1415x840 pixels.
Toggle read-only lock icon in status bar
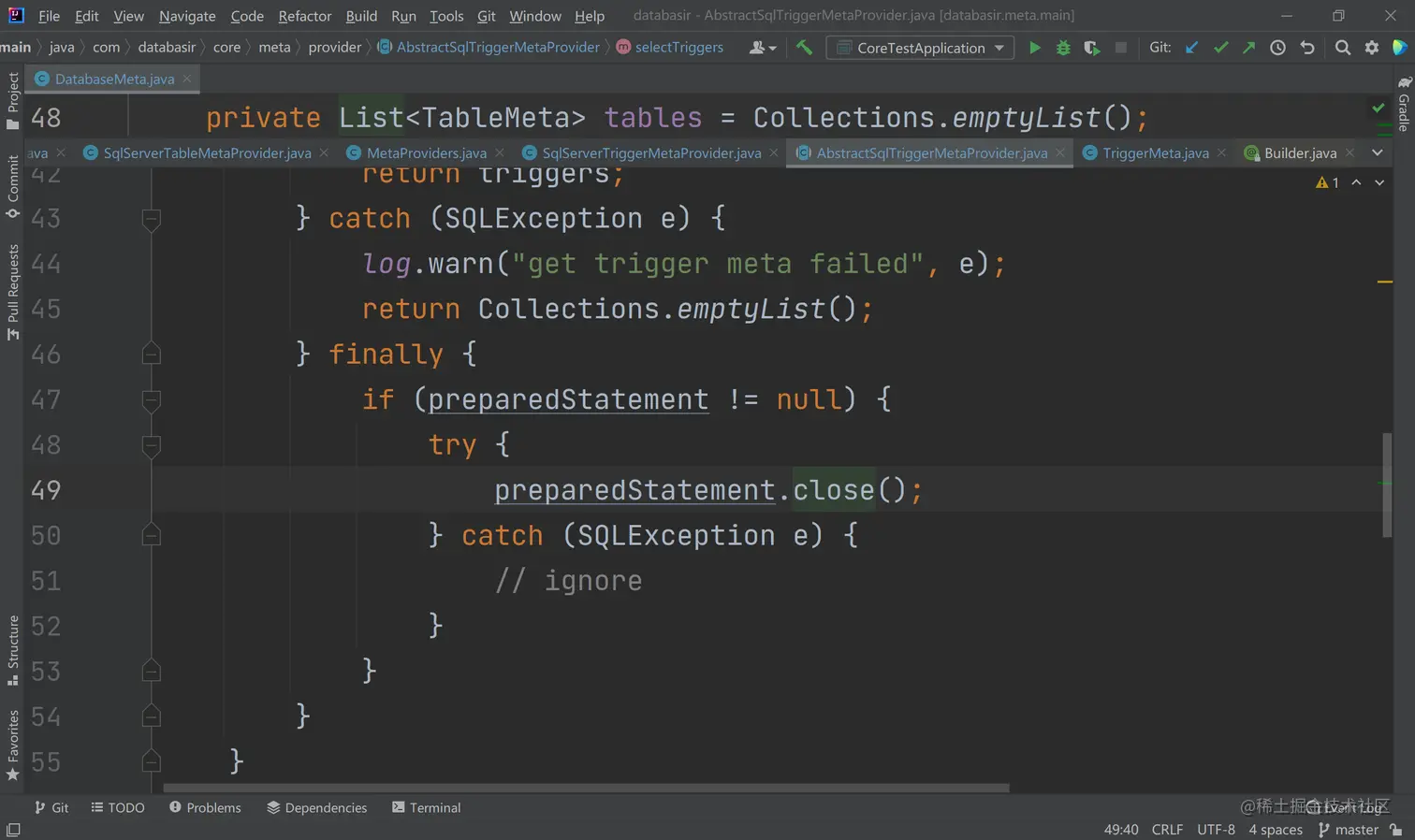[1396, 830]
